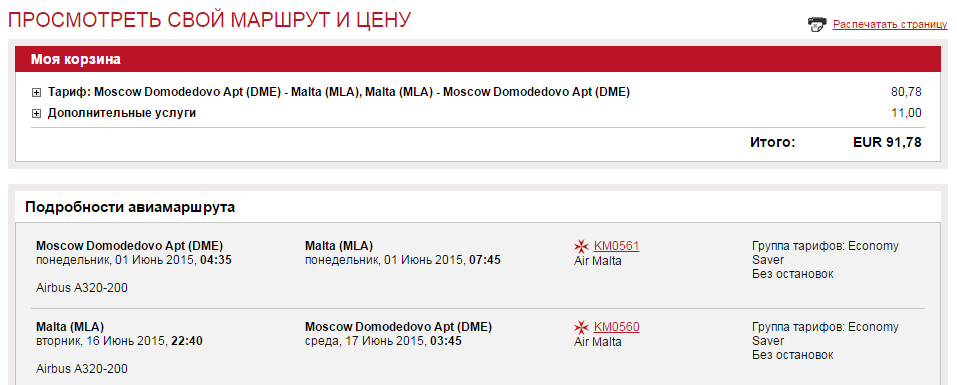Image resolution: width=957 pixels, height=385 pixels.
Task: Click the fare route text DME - MLA
Action: [339, 92]
